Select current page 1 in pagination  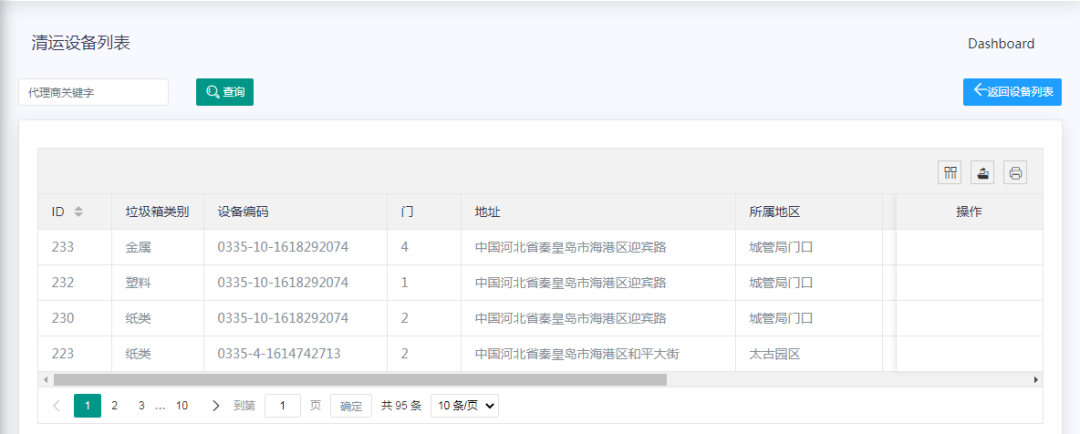tap(87, 406)
